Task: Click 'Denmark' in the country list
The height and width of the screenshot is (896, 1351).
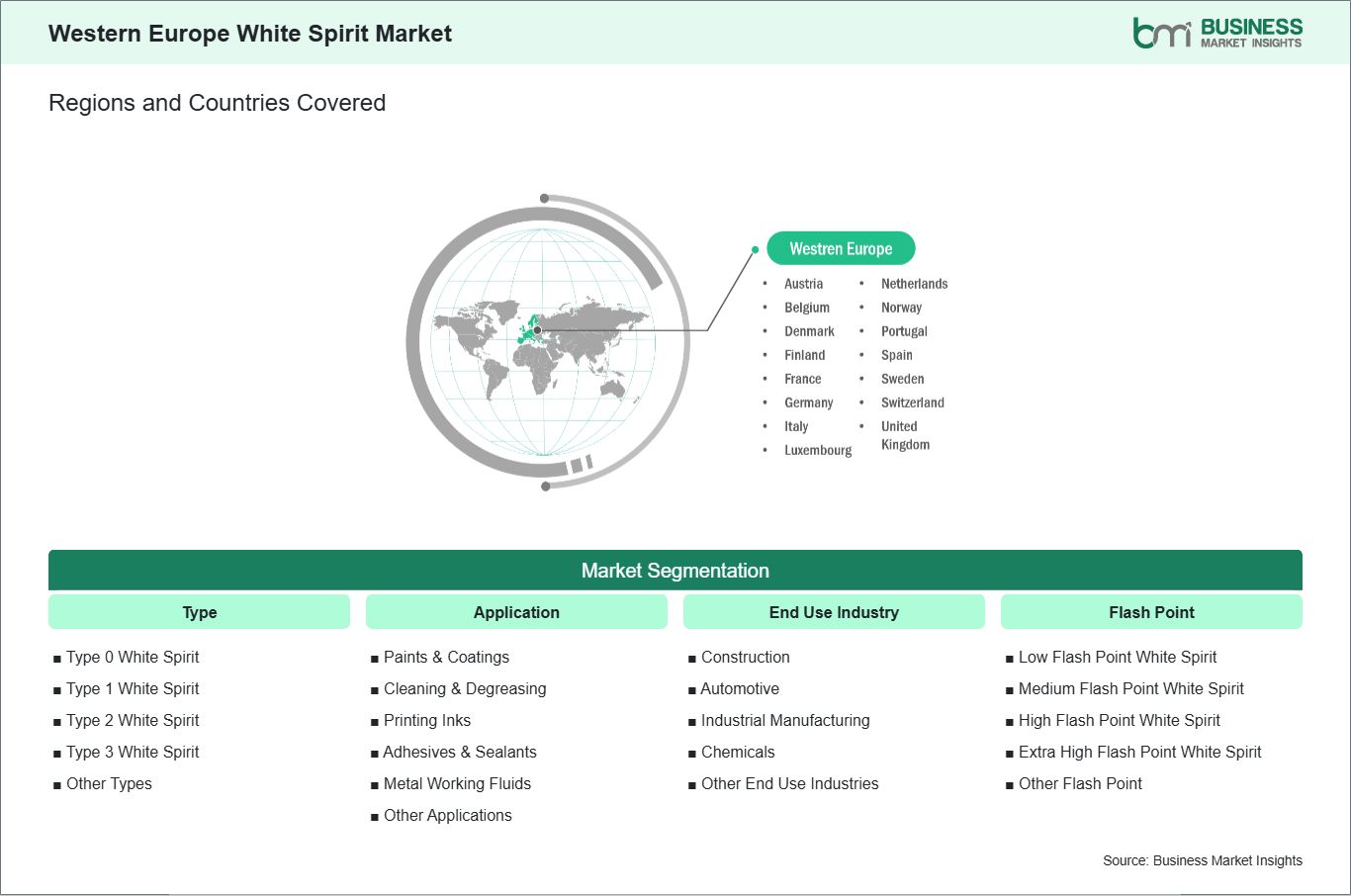Action: pos(809,331)
